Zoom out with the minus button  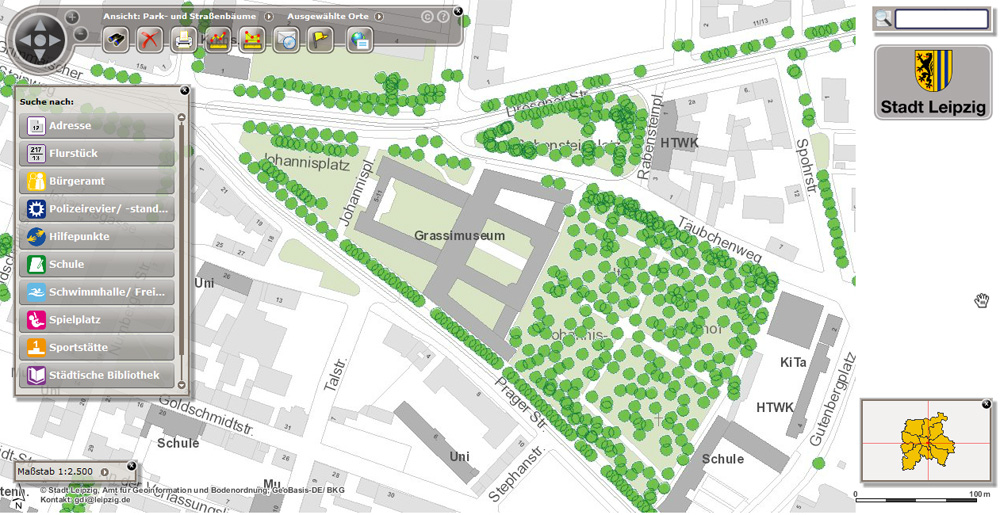pos(81,34)
